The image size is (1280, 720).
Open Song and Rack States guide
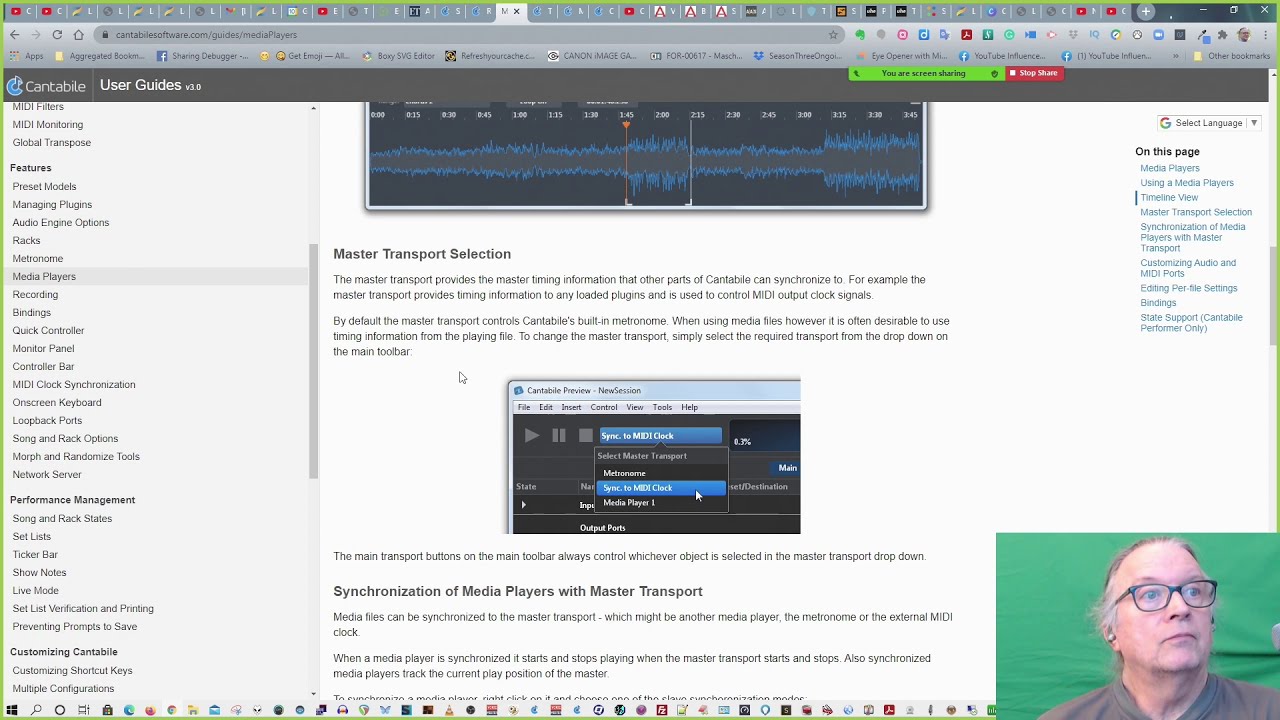(x=62, y=518)
